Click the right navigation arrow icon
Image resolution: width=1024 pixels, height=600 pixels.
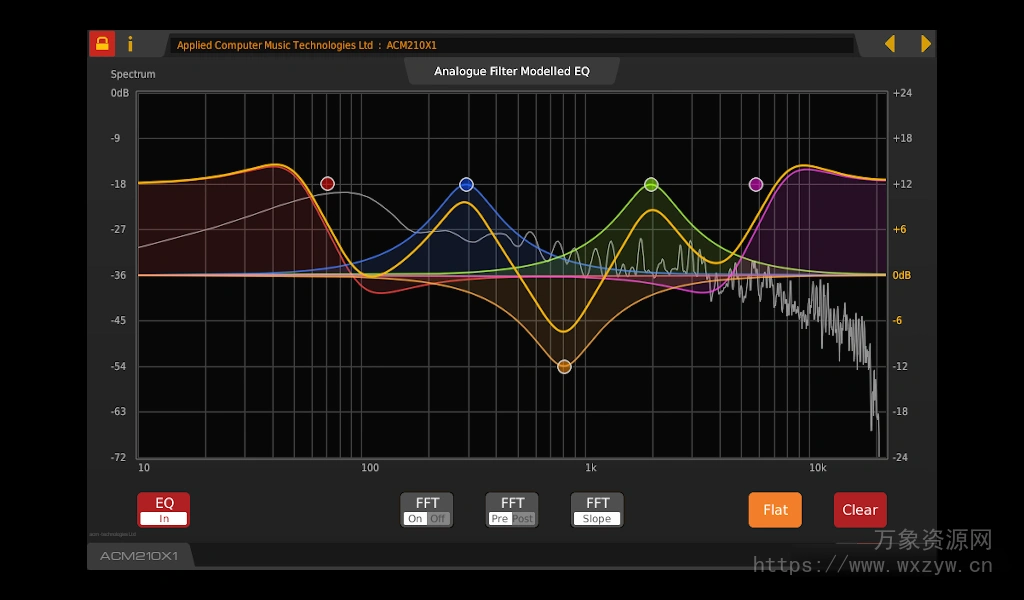click(925, 44)
